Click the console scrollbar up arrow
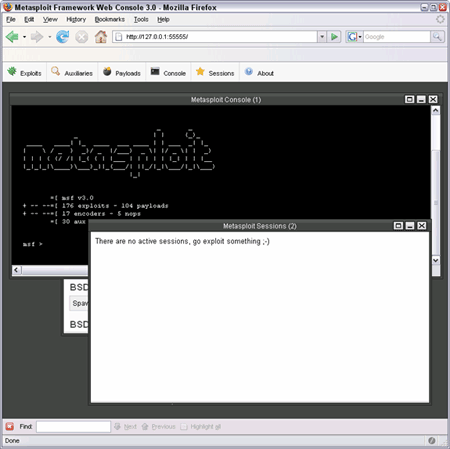 click(436, 110)
